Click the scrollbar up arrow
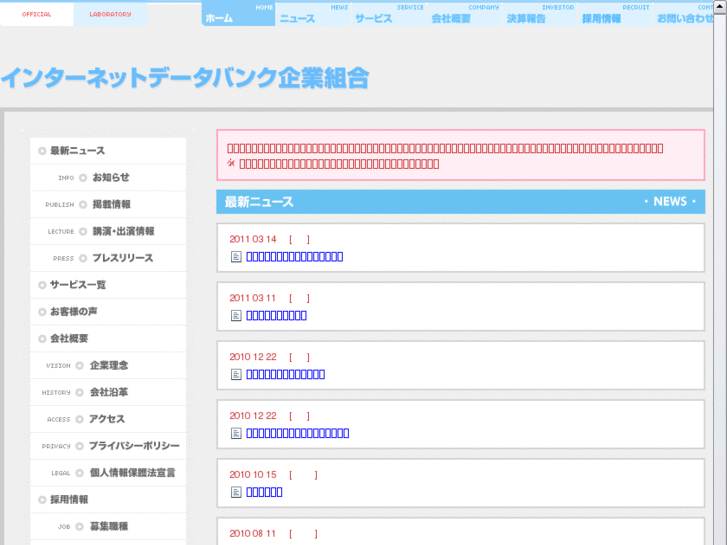 point(720,7)
